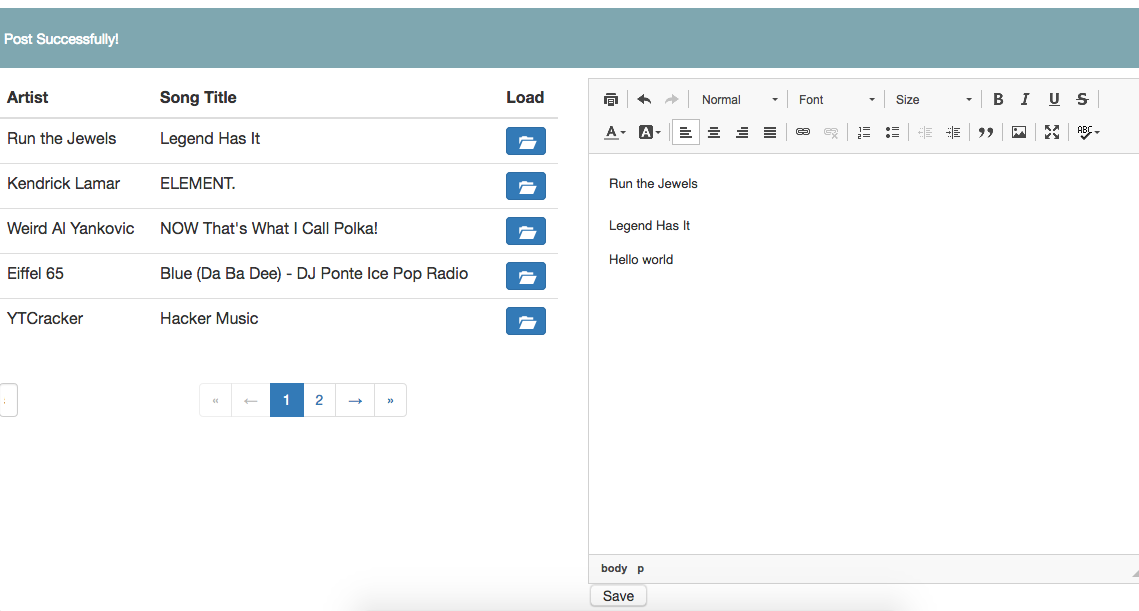Undo the last edit

644,100
